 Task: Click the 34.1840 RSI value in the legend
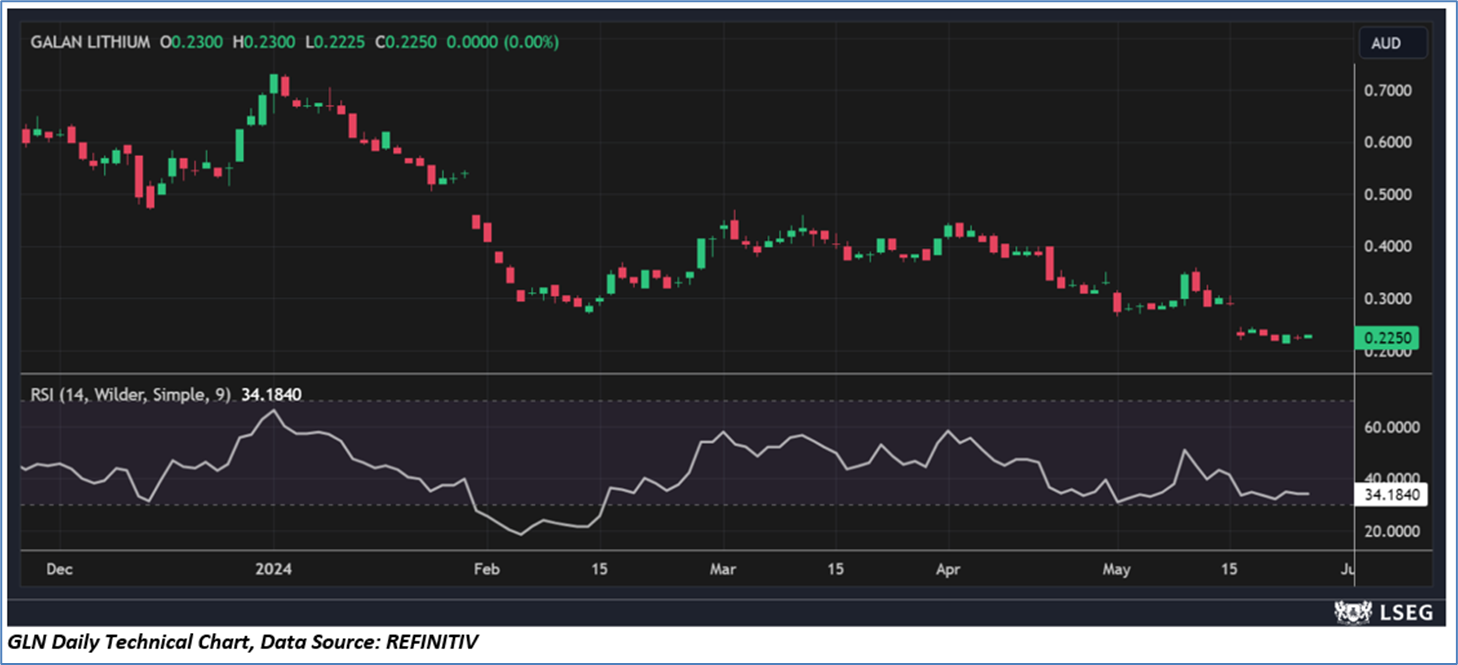tap(271, 396)
